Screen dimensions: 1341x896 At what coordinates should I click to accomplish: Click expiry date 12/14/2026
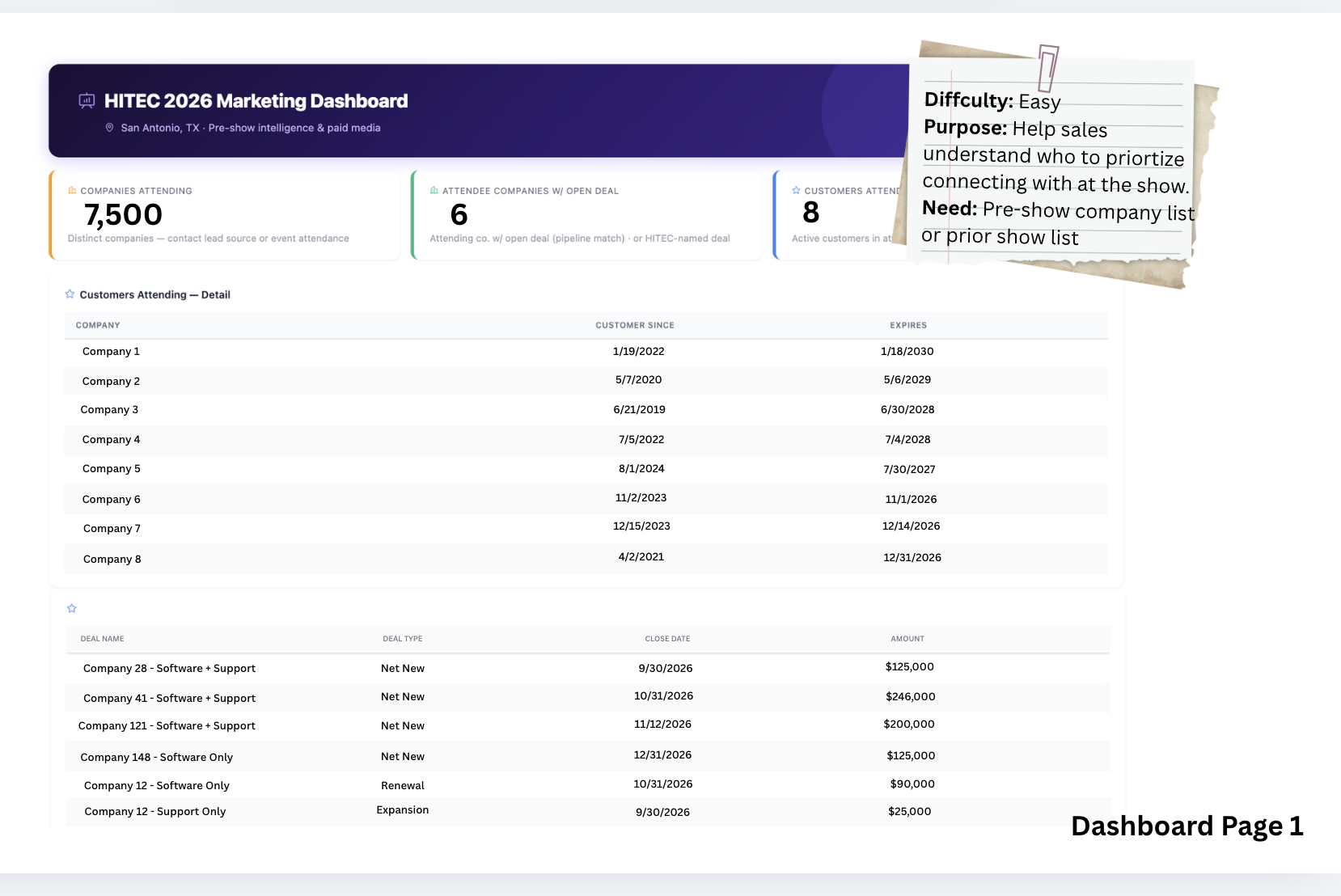[x=912, y=526]
